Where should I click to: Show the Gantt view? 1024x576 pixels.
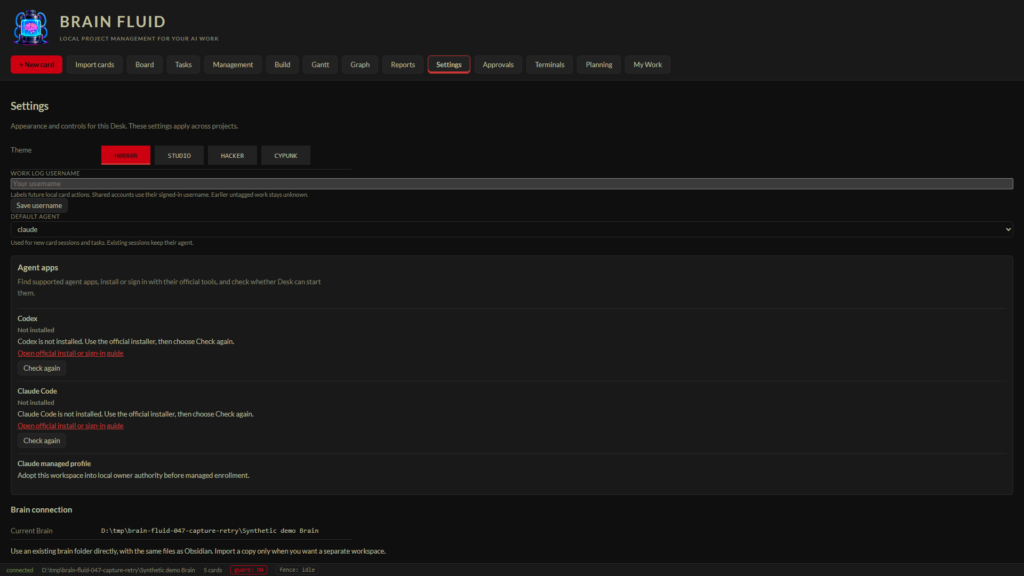pyautogui.click(x=320, y=65)
